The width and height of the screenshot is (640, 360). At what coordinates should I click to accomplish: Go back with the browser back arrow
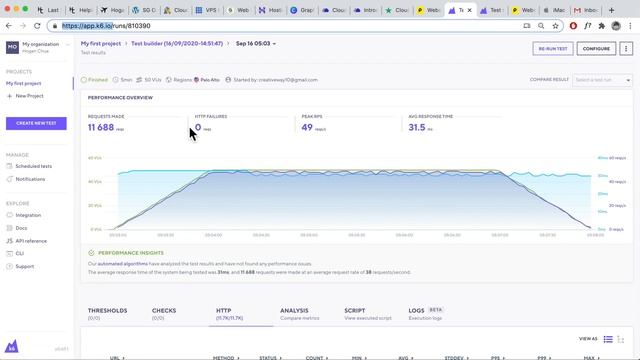(9, 26)
